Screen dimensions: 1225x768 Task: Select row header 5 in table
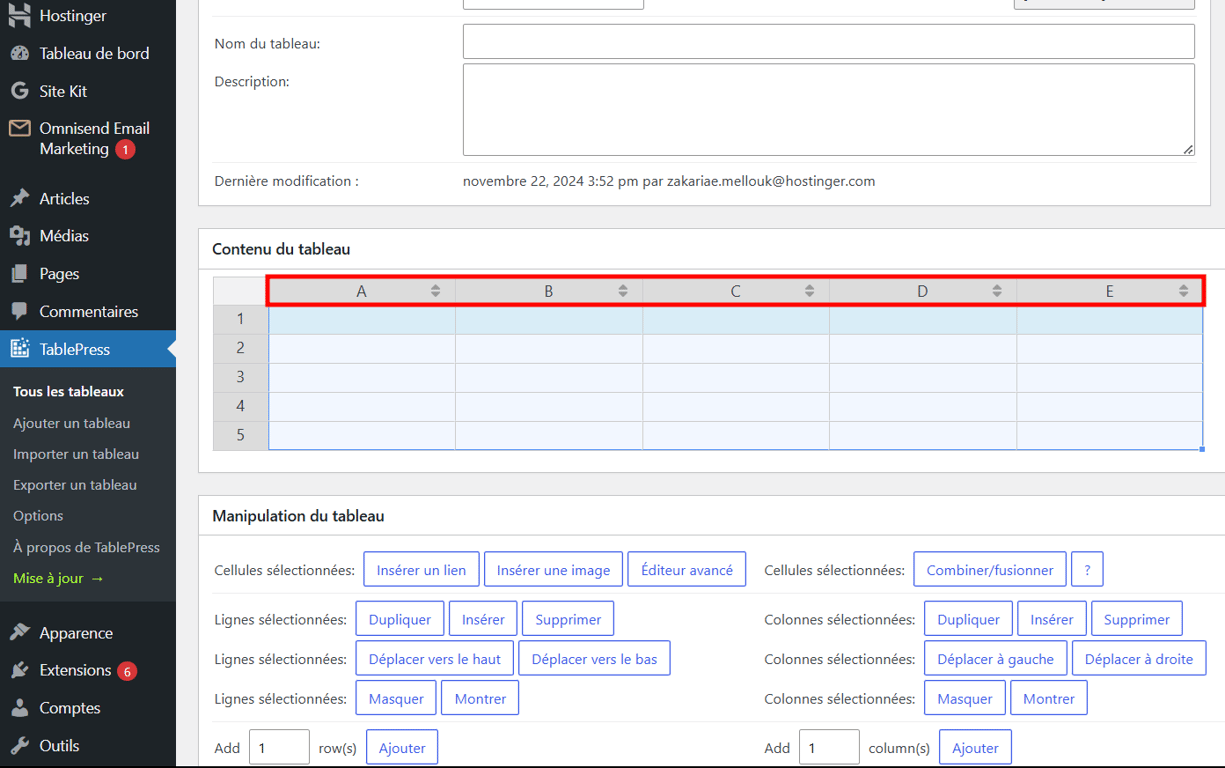[241, 435]
